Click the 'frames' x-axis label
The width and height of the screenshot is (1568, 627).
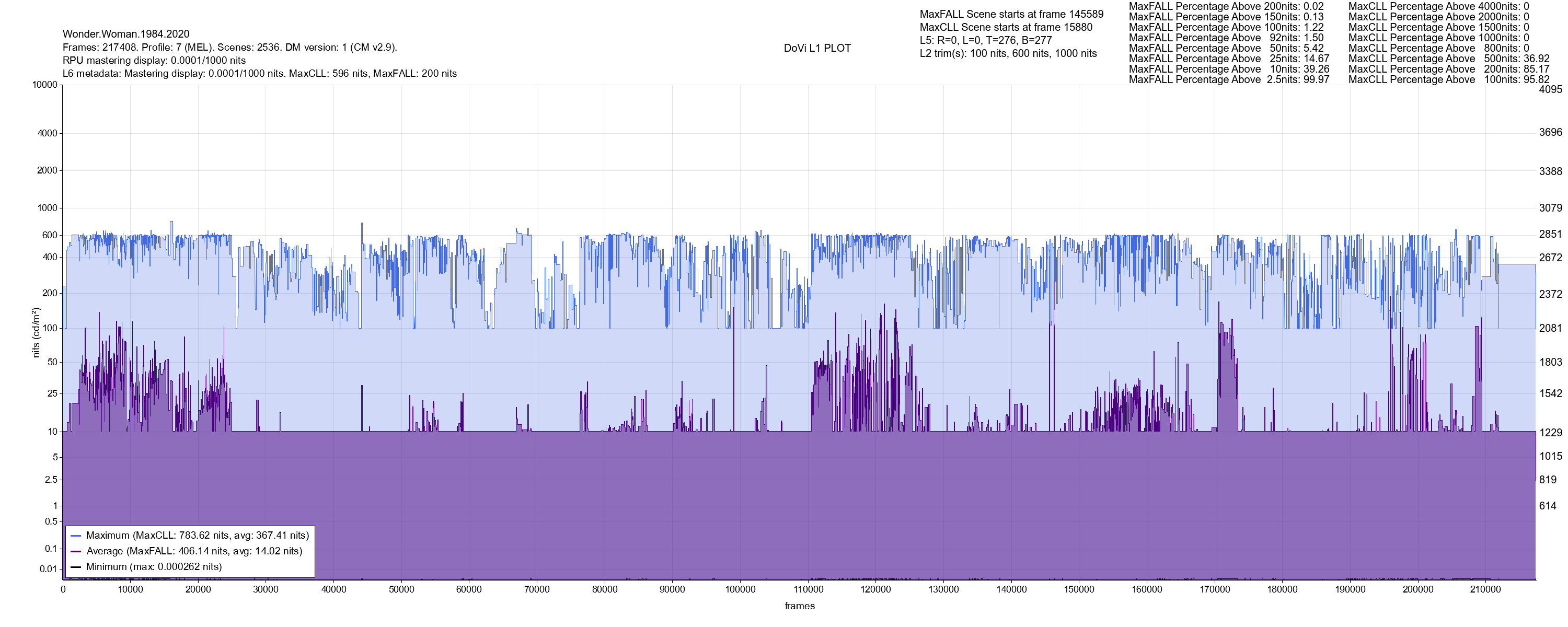(799, 606)
